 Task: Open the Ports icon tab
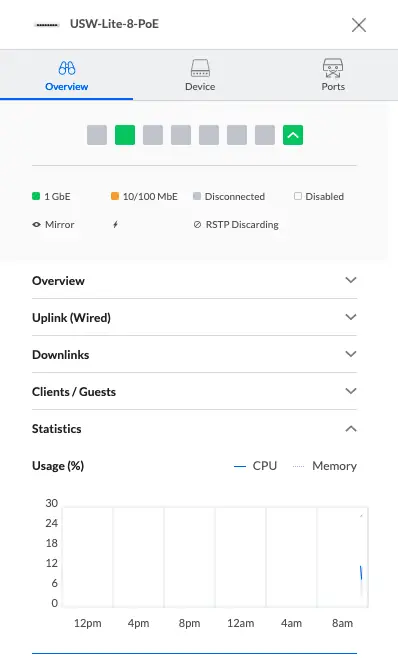[333, 68]
